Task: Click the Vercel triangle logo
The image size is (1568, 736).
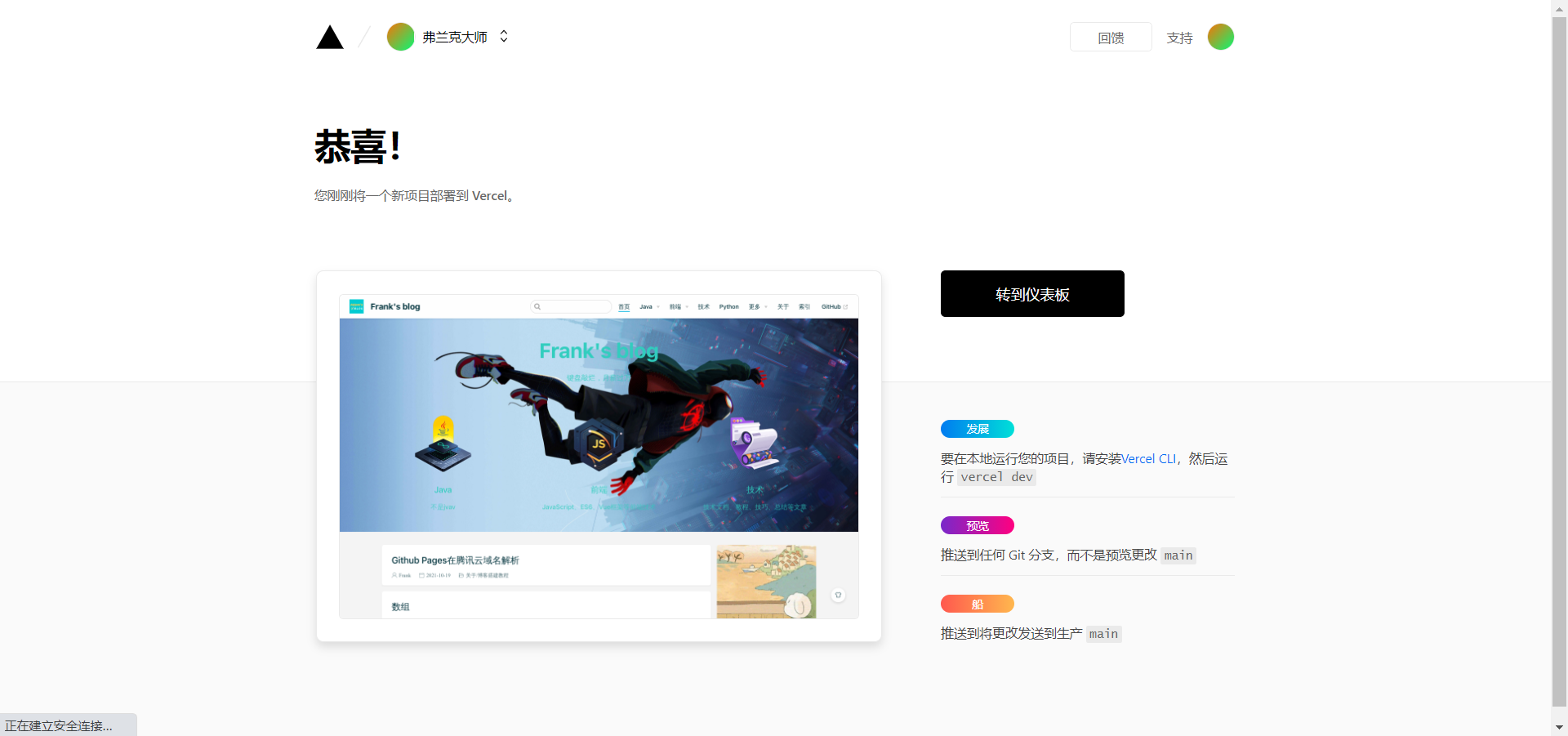Action: coord(330,38)
